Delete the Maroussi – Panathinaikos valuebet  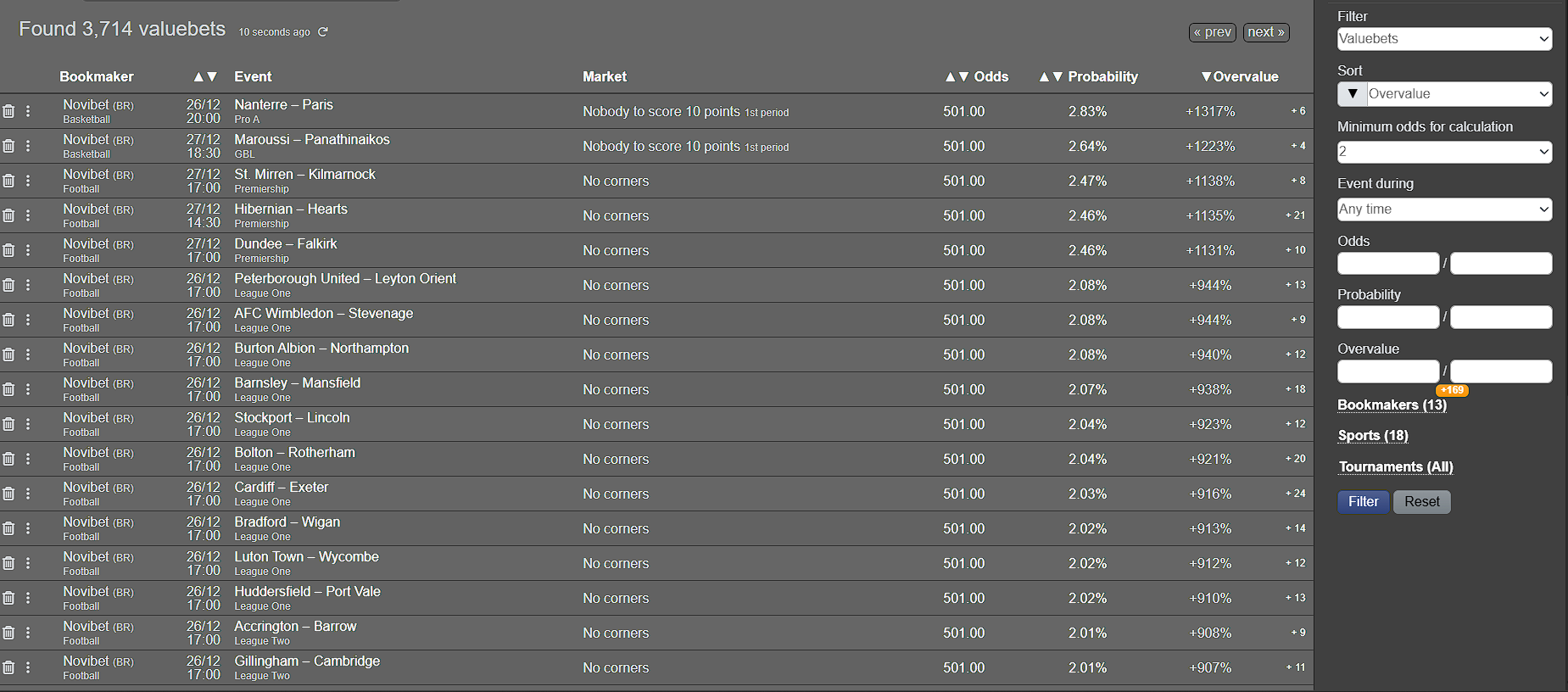[8, 145]
